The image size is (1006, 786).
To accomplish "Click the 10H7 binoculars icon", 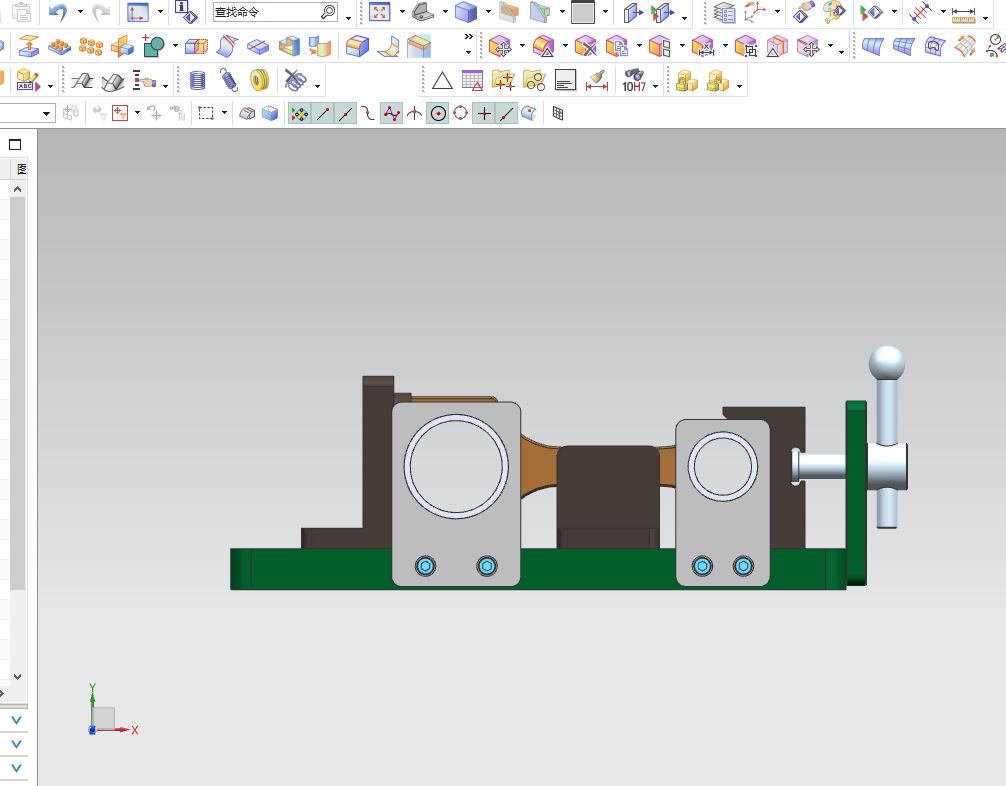I will 634,80.
